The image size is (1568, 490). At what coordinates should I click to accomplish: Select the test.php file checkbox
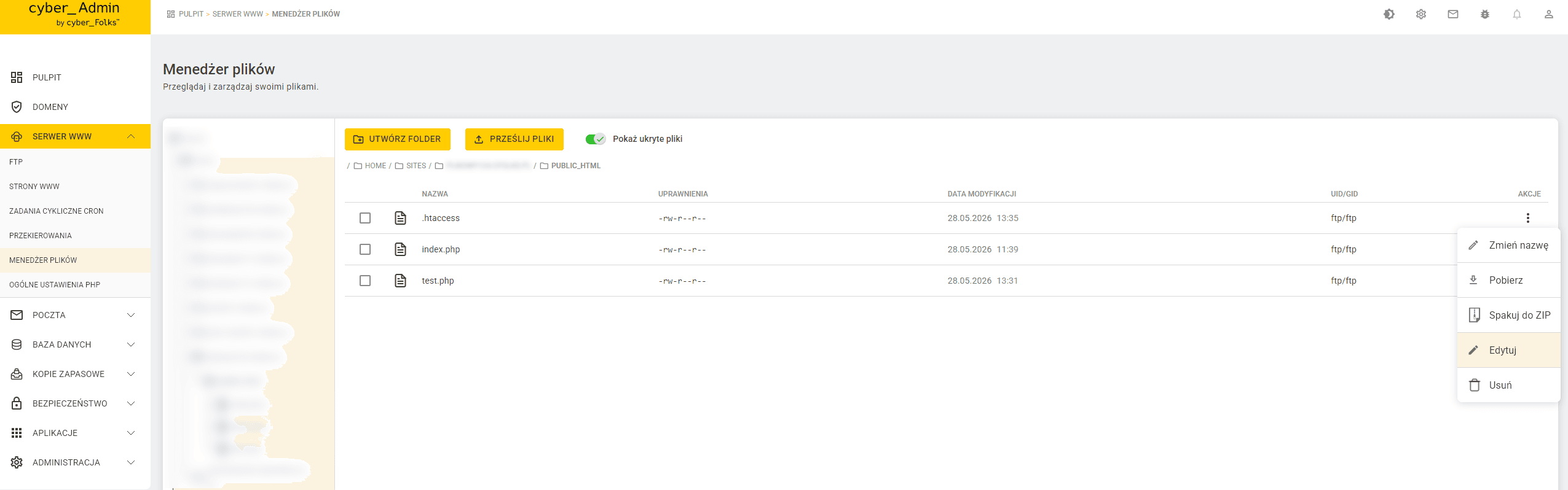click(x=365, y=281)
